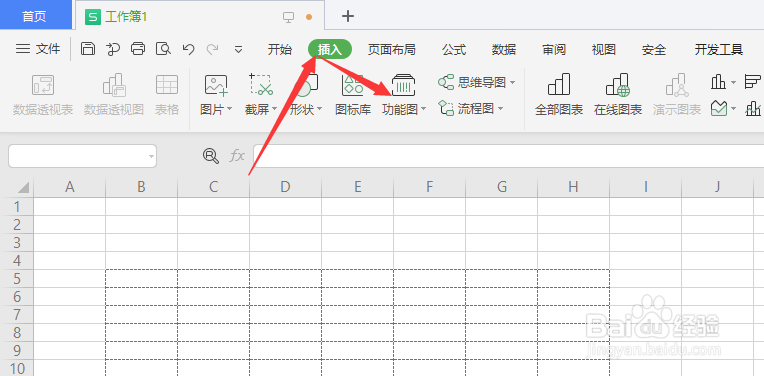
Task: Open 全部图表 all charts
Action: pos(559,94)
